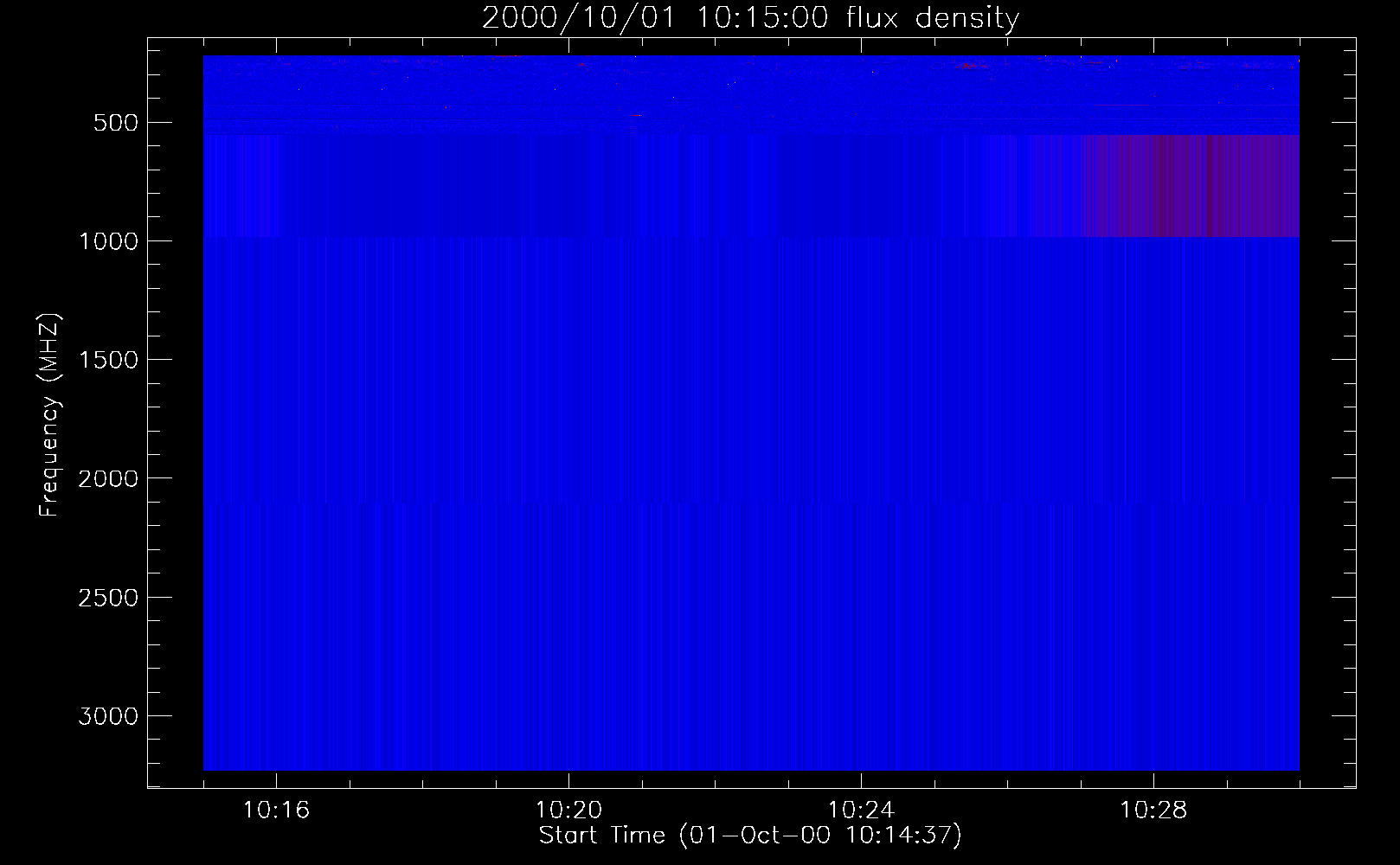Click the purple-red burst region near 10:28
Viewport: 1400px width, 865px height.
[1190, 186]
